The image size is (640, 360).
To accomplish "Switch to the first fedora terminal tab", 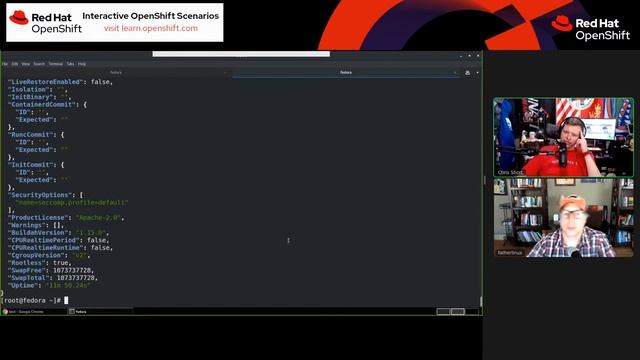I will [116, 73].
